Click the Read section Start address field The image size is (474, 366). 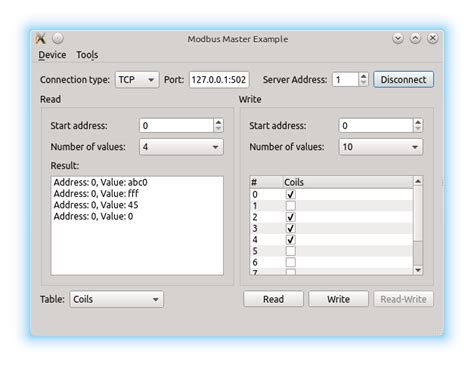tap(176, 126)
